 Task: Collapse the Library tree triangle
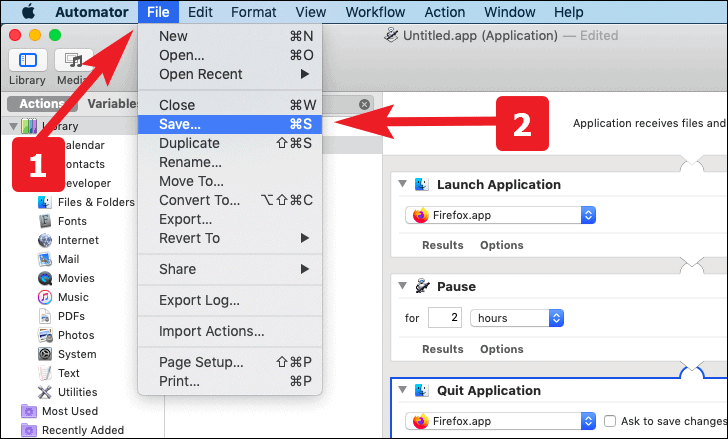[13, 126]
